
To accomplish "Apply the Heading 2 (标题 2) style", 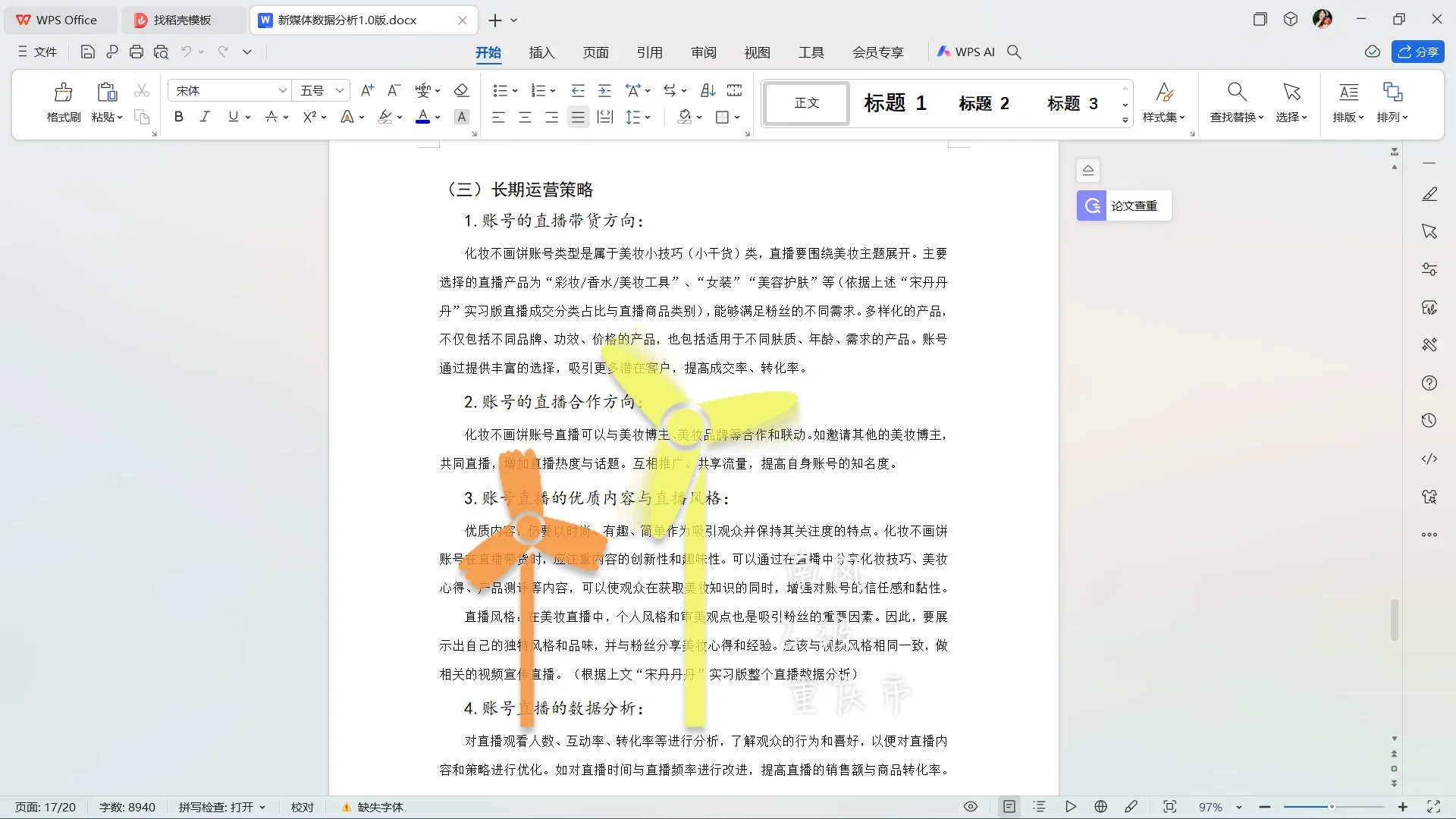I will [984, 103].
